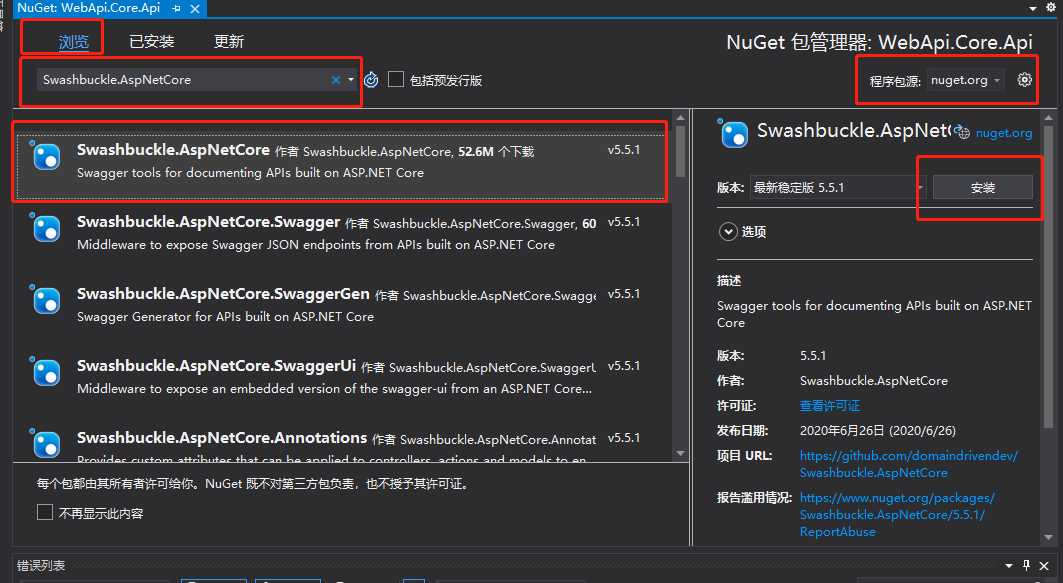Click the Swashbuckle.AspNetCore.SwaggerUi package icon
This screenshot has width=1063, height=583.
46,371
